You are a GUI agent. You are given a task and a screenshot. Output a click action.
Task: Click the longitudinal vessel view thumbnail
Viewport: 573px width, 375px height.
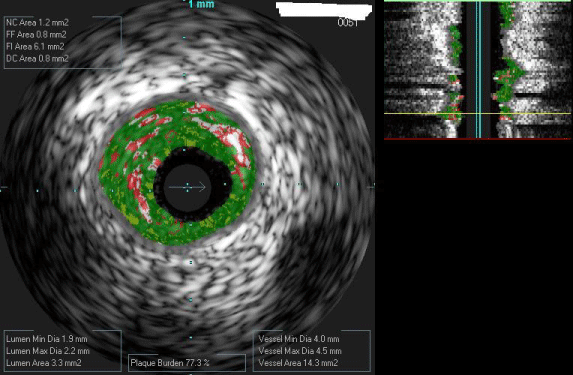click(477, 69)
